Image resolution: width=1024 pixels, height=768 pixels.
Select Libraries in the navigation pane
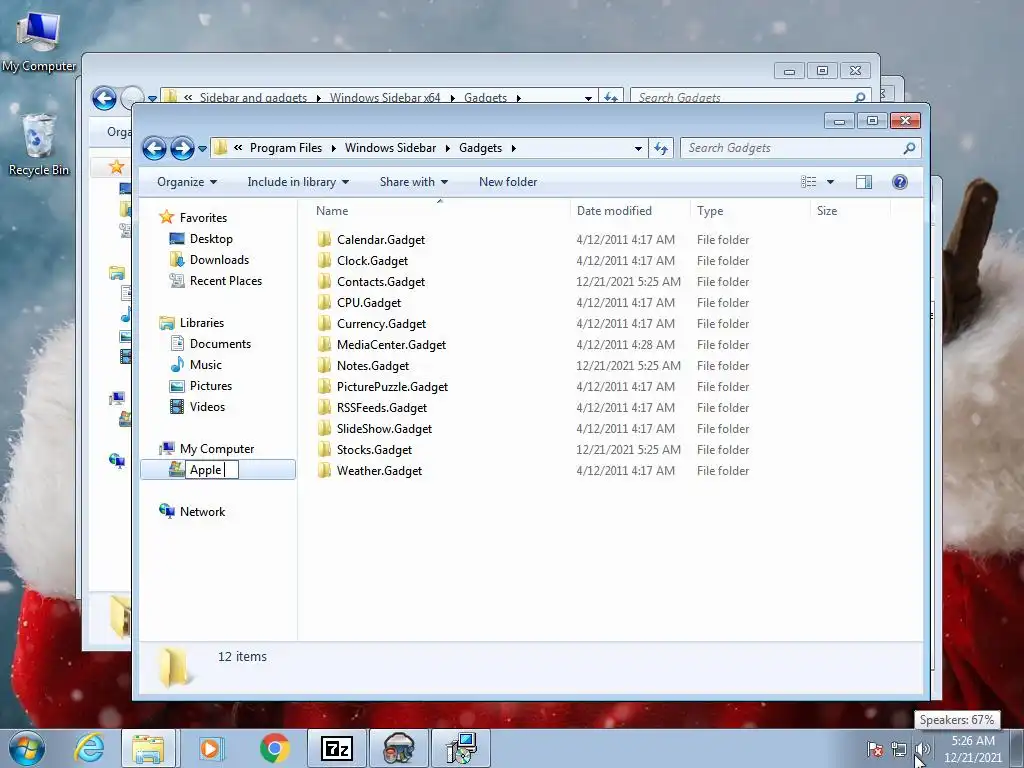(202, 323)
